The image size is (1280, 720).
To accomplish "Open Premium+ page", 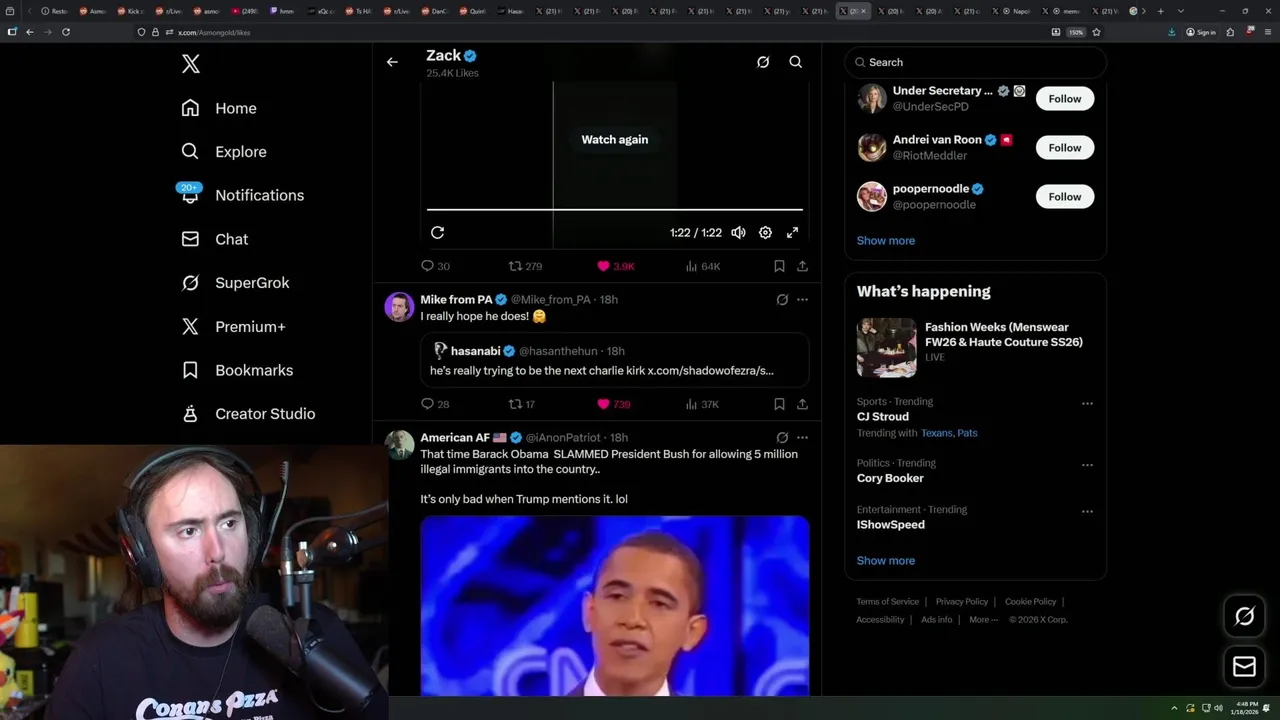I will (x=233, y=326).
